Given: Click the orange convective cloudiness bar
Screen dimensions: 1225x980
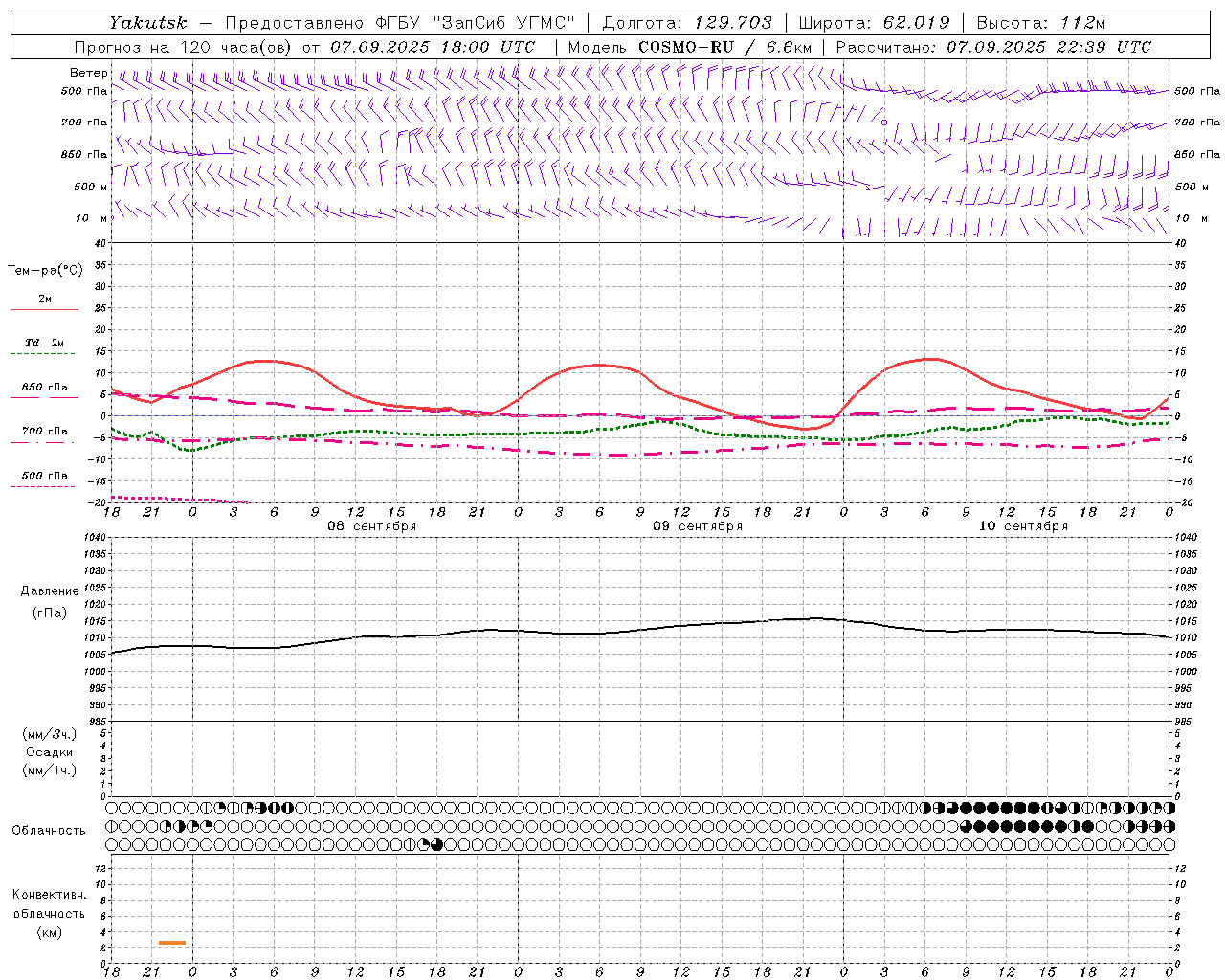Looking at the screenshot, I should (172, 943).
